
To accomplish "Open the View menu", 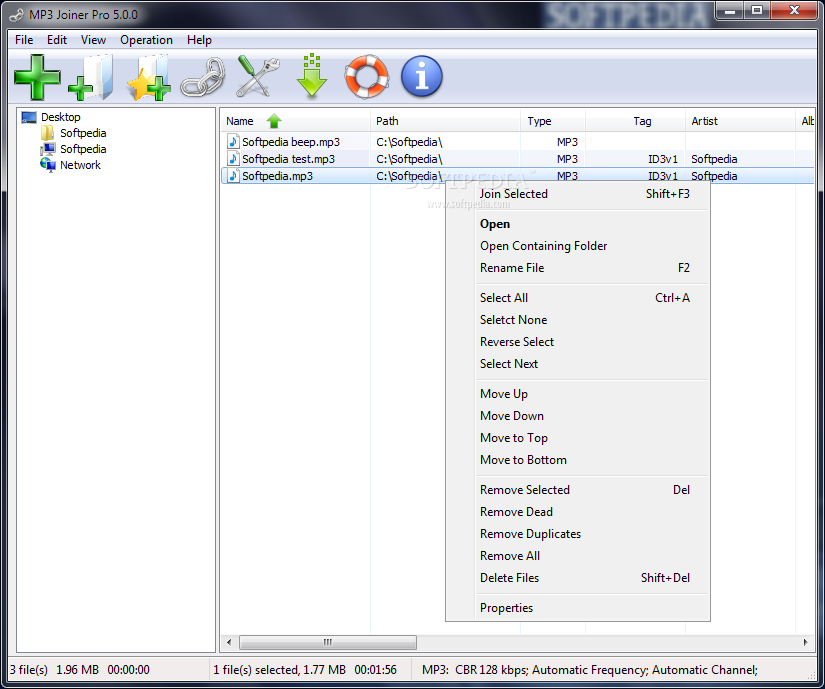I will pos(93,40).
